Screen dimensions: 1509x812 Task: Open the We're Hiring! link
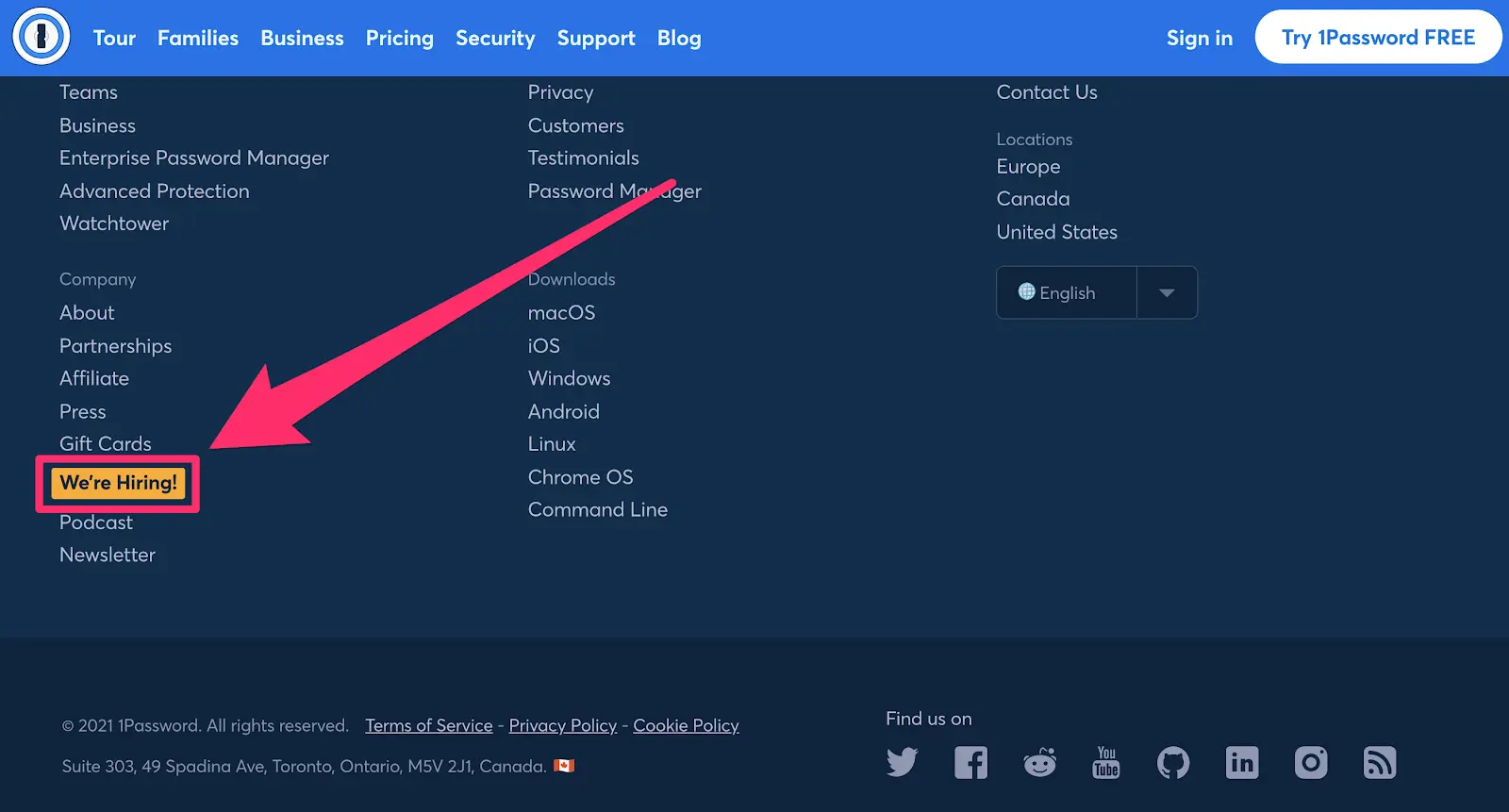click(x=118, y=483)
